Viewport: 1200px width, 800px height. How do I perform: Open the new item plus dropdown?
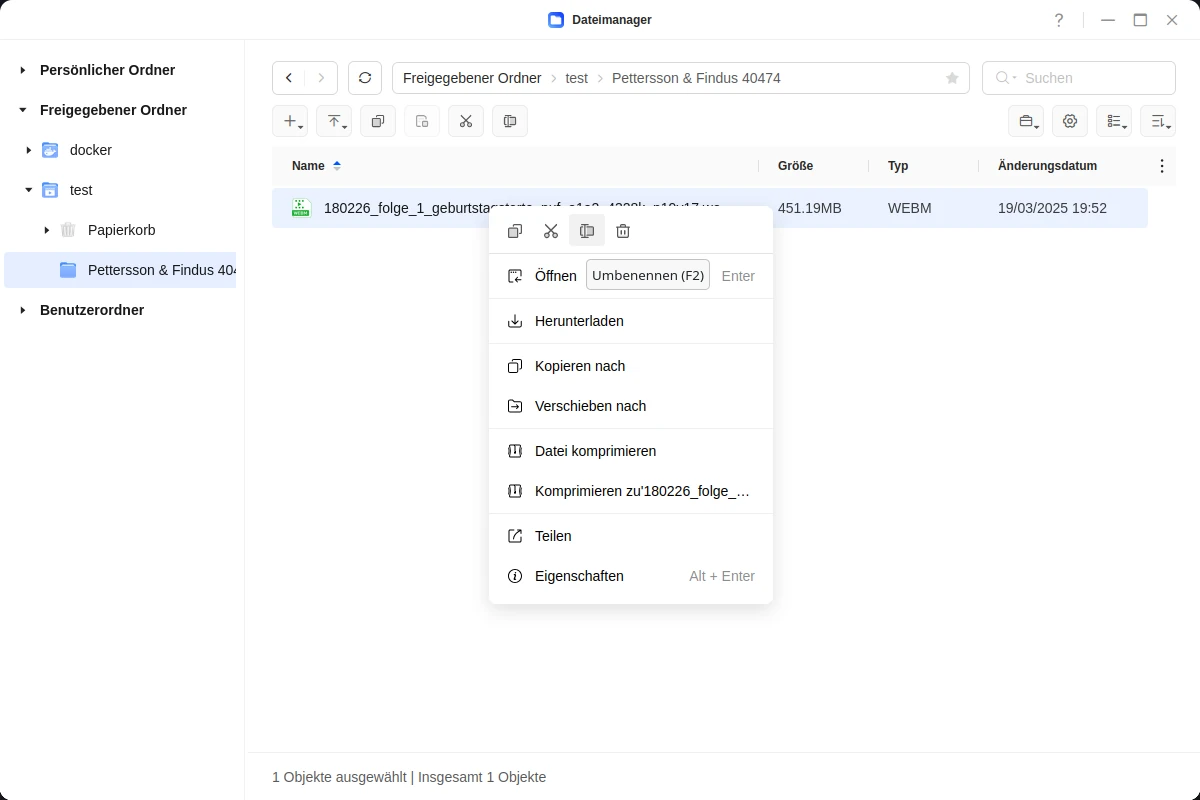coord(290,121)
